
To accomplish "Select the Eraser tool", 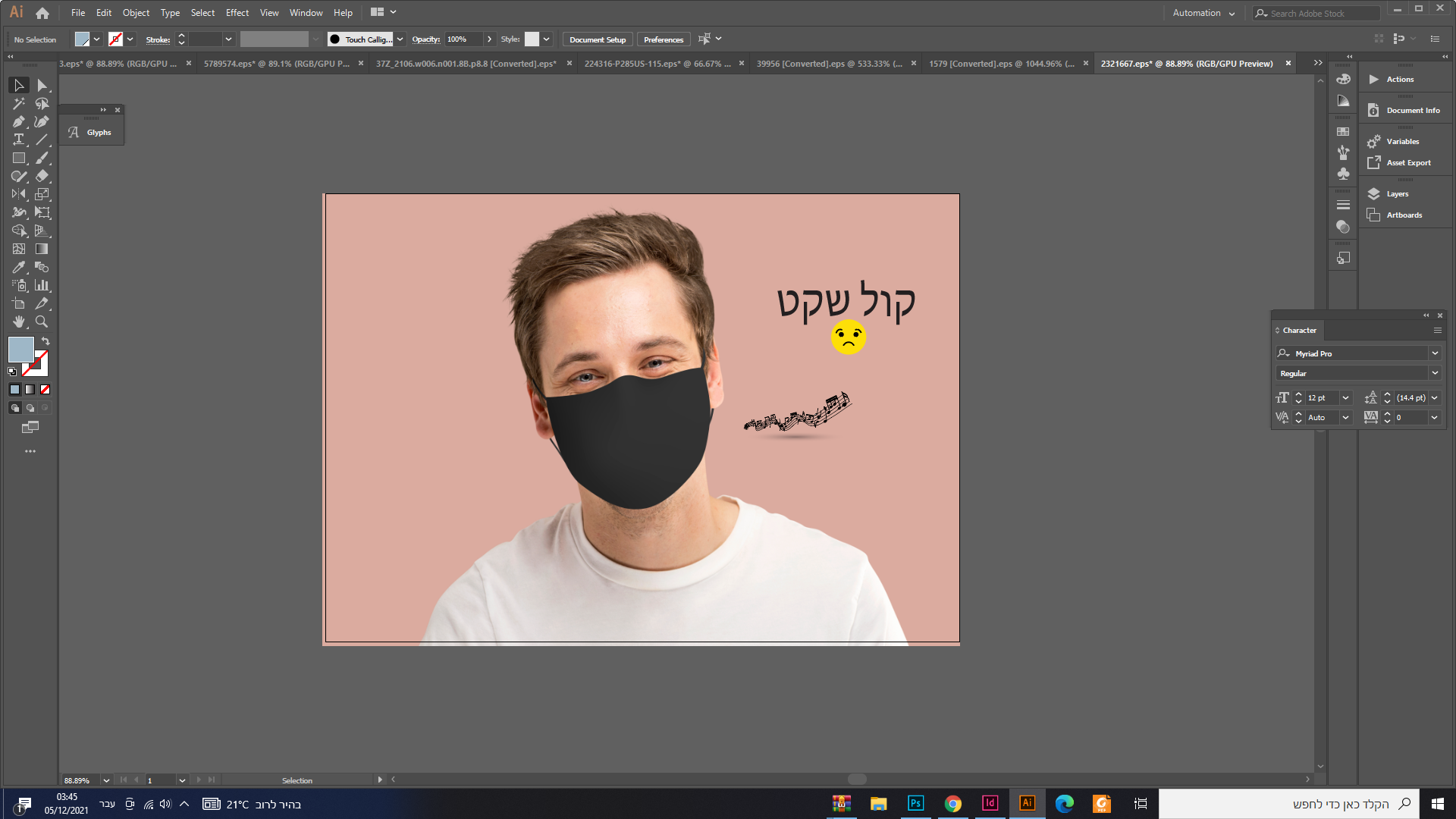I will point(42,177).
